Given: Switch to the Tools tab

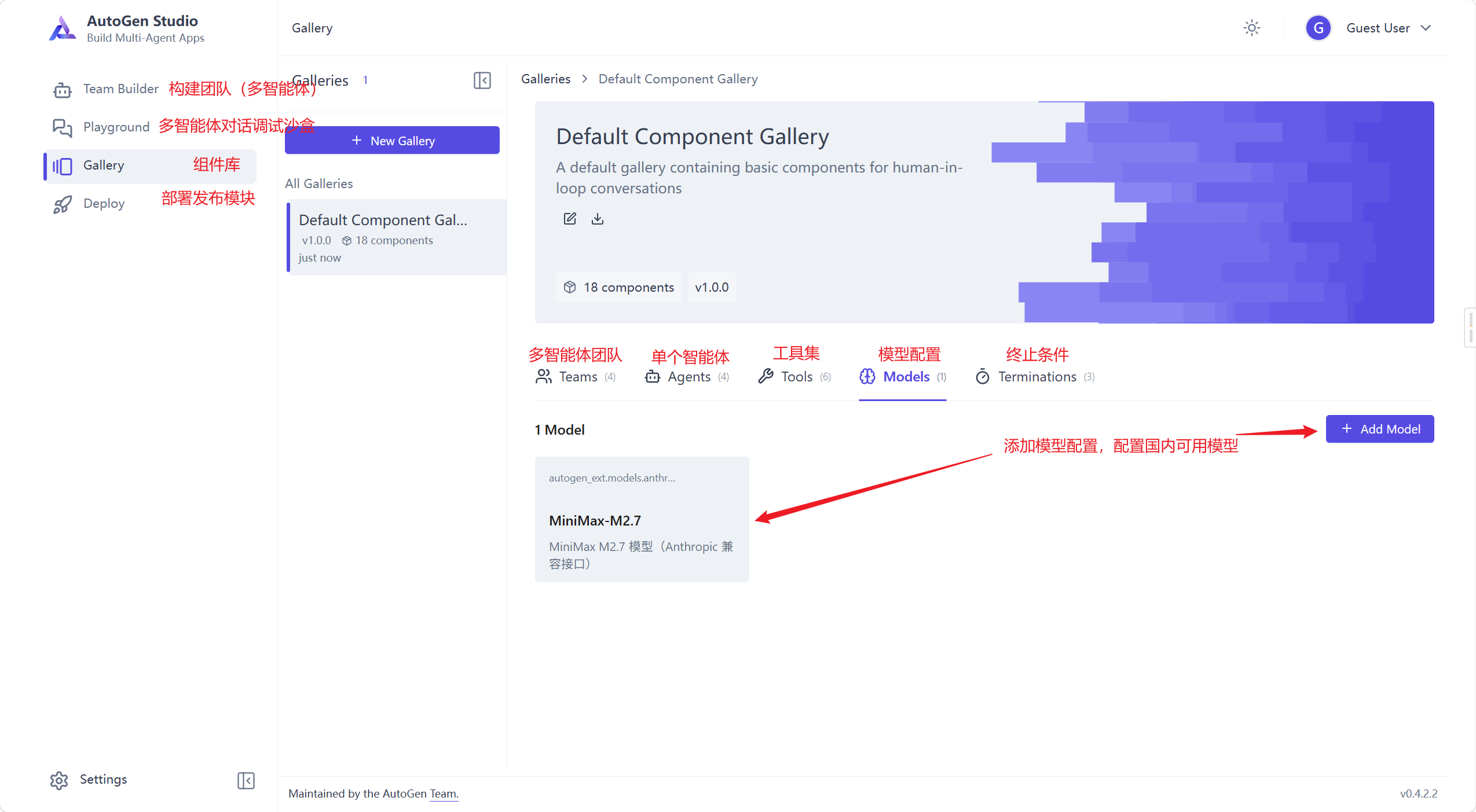Looking at the screenshot, I should click(794, 377).
